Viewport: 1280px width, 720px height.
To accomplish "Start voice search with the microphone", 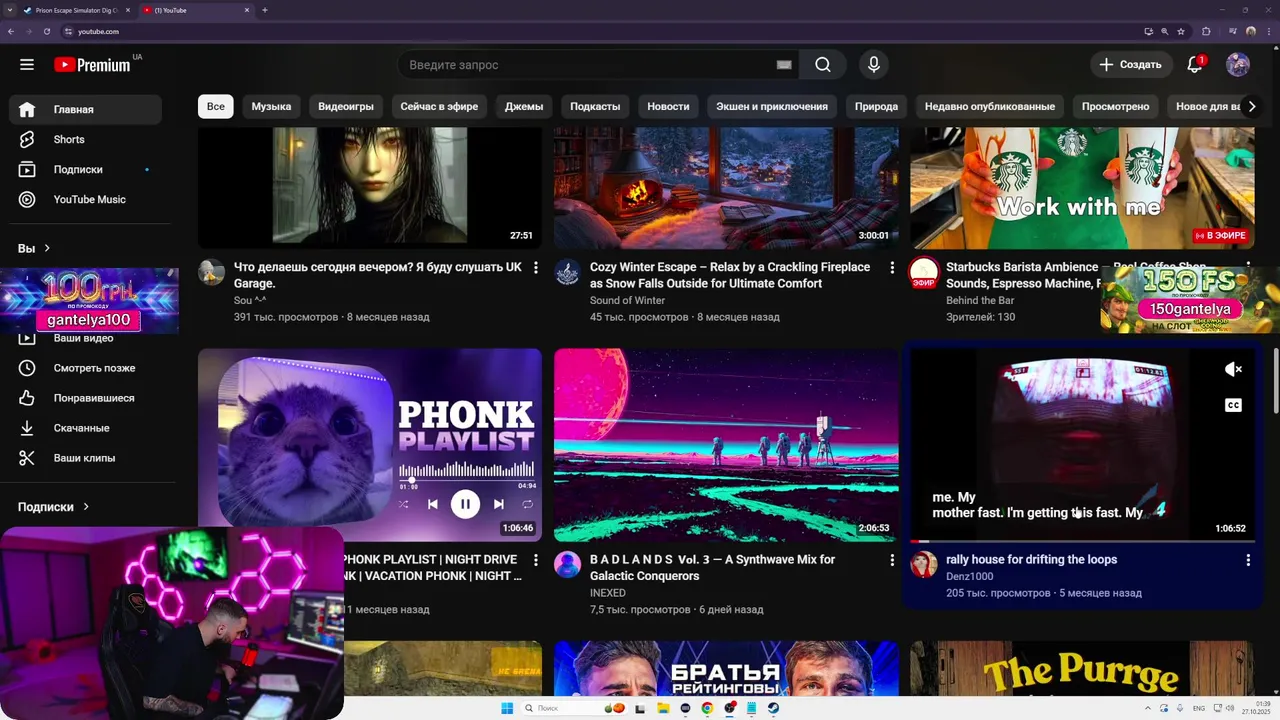I will 874,65.
